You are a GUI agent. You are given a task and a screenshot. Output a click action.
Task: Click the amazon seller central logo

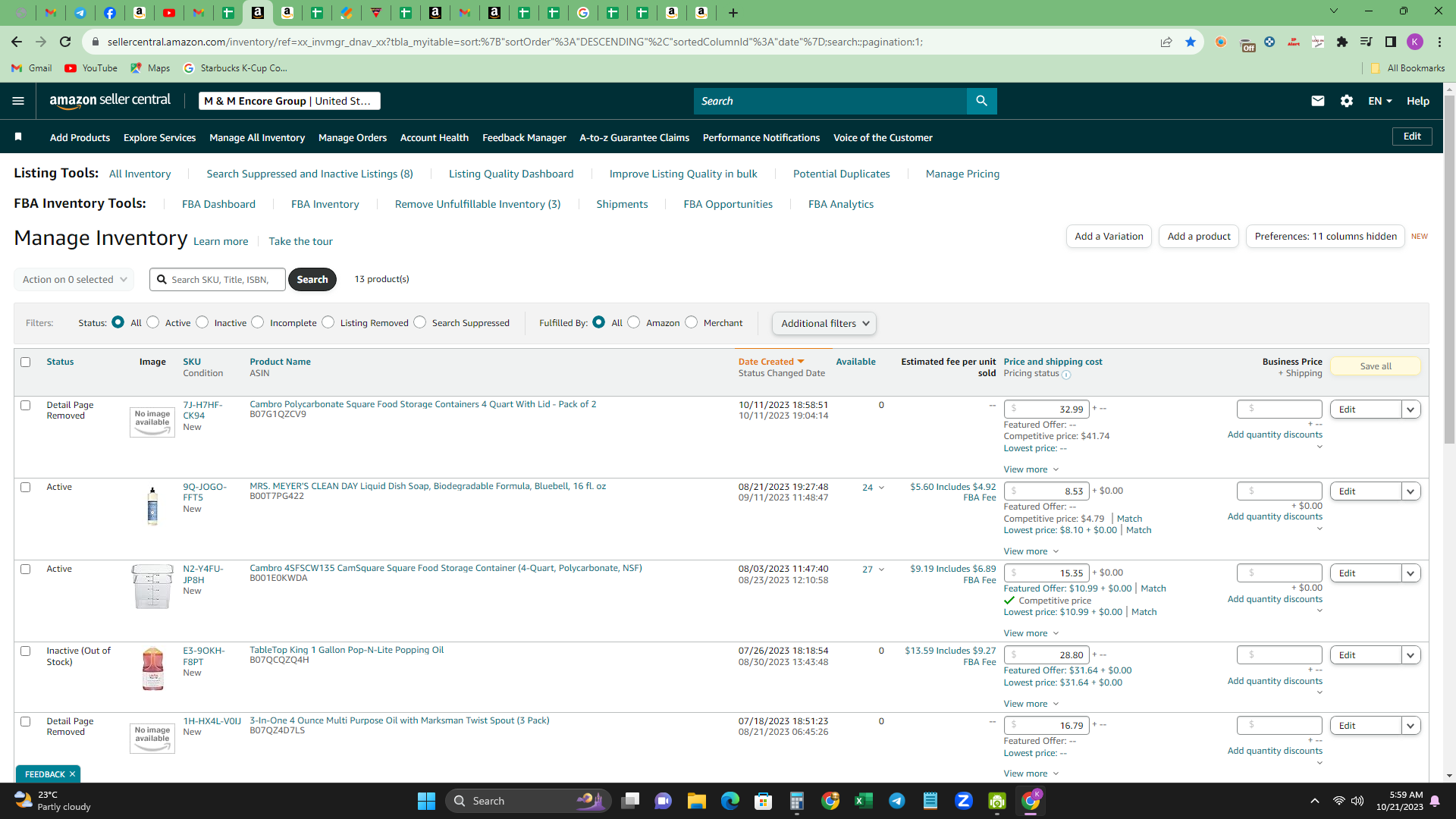110,101
